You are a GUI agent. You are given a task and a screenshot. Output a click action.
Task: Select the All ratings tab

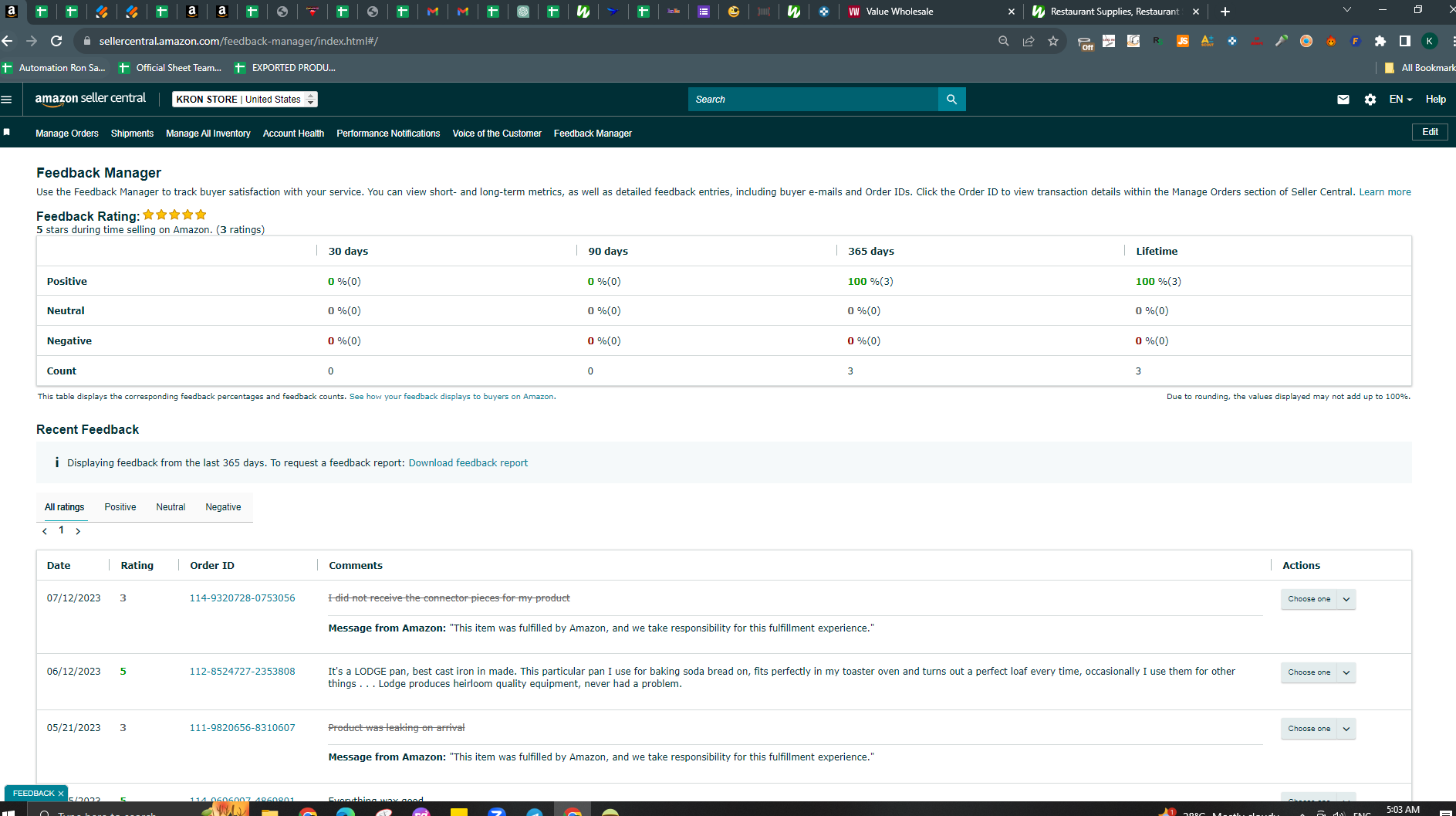[65, 507]
